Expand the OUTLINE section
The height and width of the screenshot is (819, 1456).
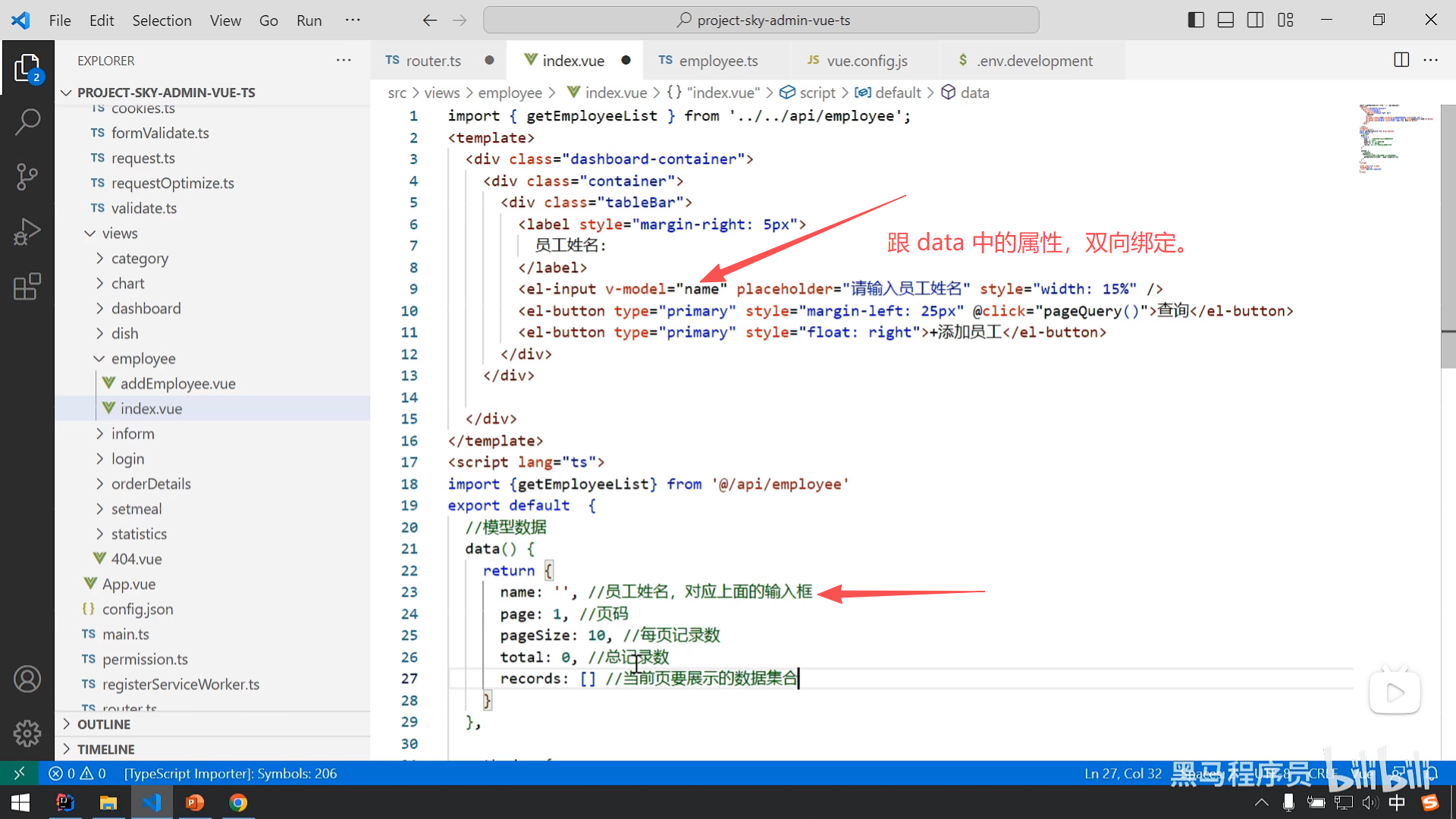tap(104, 724)
